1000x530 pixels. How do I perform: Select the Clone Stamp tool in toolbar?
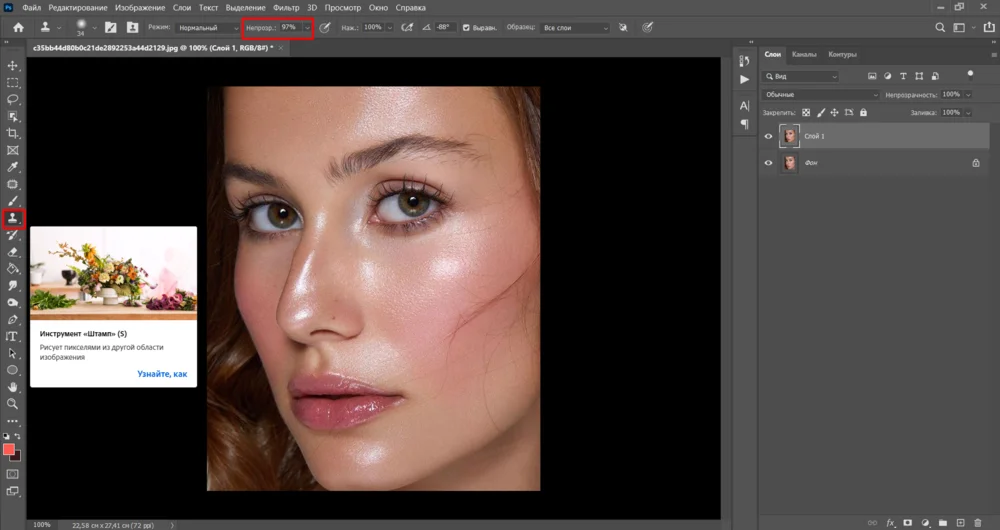coord(13,217)
